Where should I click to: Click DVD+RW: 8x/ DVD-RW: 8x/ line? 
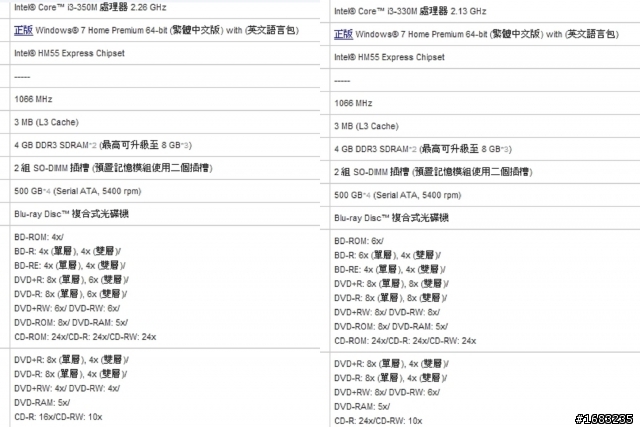point(387,312)
